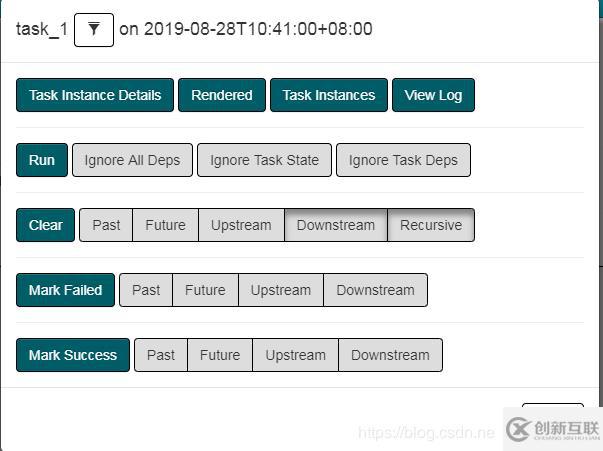The height and width of the screenshot is (451, 603).
Task: Click the filter funnel icon beside task_1
Action: point(94,29)
